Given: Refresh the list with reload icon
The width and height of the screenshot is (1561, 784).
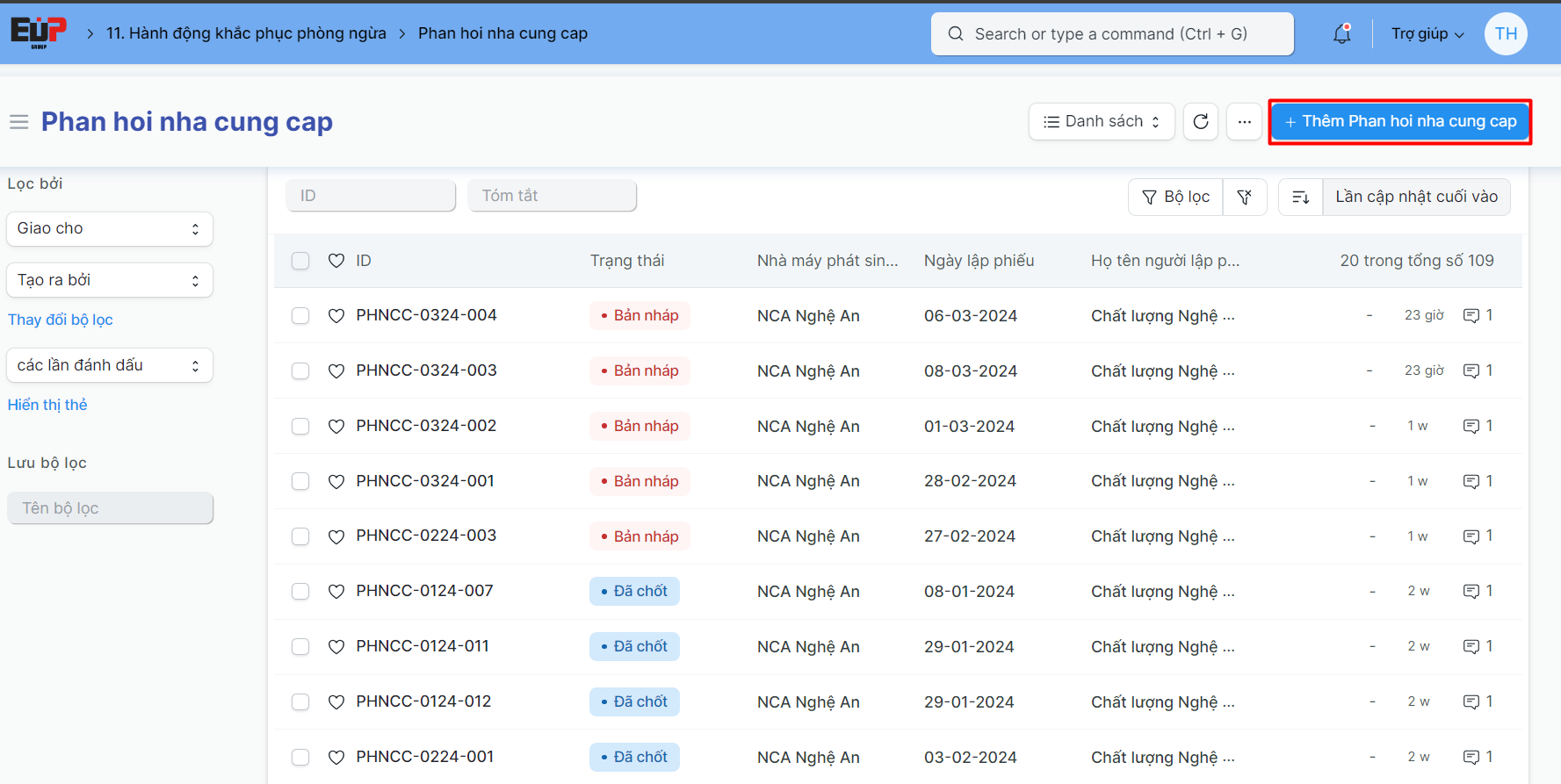Looking at the screenshot, I should pyautogui.click(x=1201, y=122).
